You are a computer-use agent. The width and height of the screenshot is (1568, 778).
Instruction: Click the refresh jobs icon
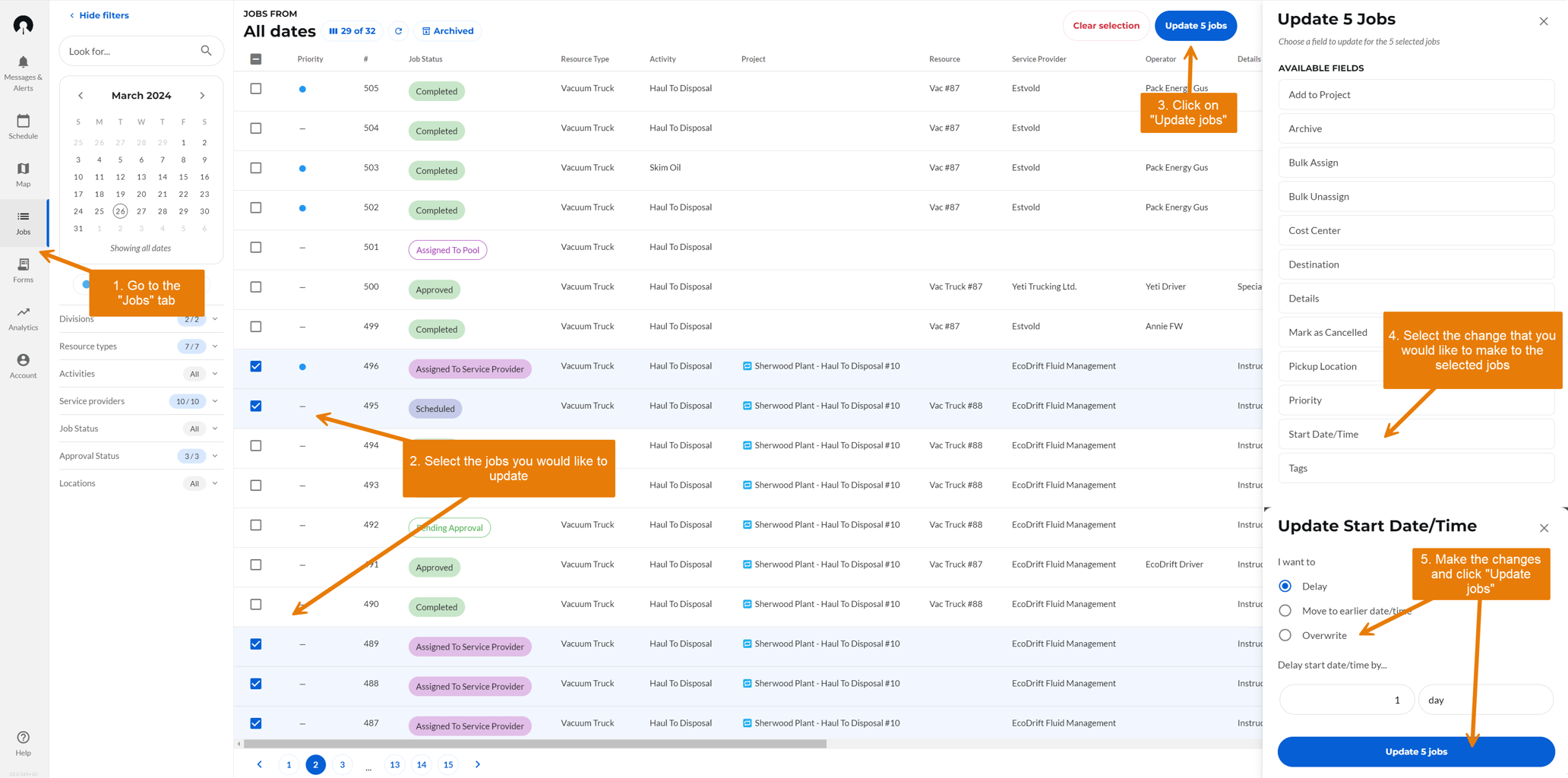click(x=398, y=31)
